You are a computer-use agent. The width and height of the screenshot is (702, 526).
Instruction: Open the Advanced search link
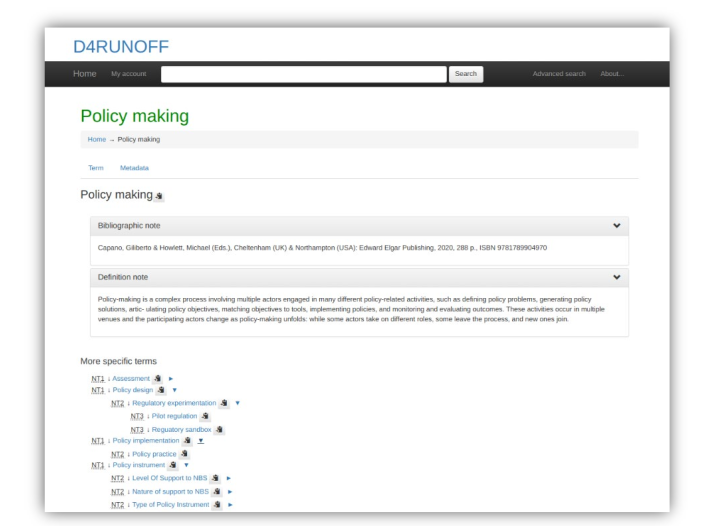tap(560, 74)
